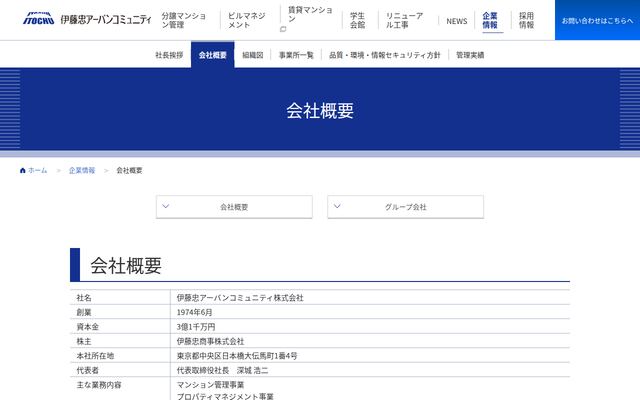Click 3億1千万円 capital value

tap(196, 327)
